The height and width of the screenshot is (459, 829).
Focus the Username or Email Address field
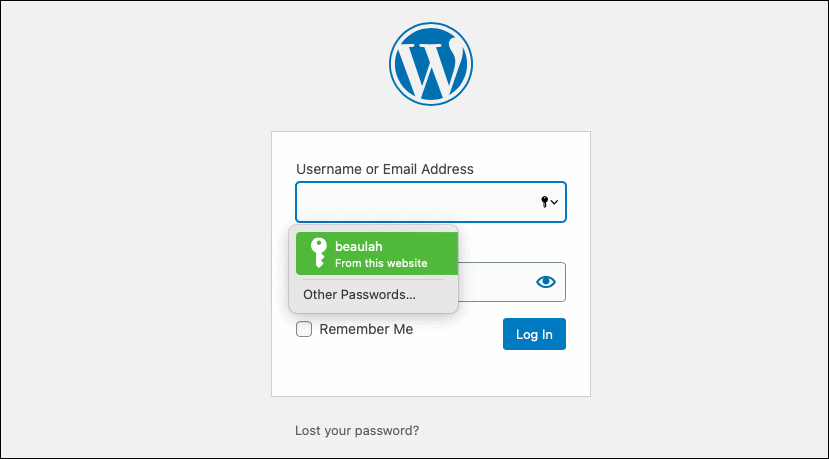click(431, 202)
